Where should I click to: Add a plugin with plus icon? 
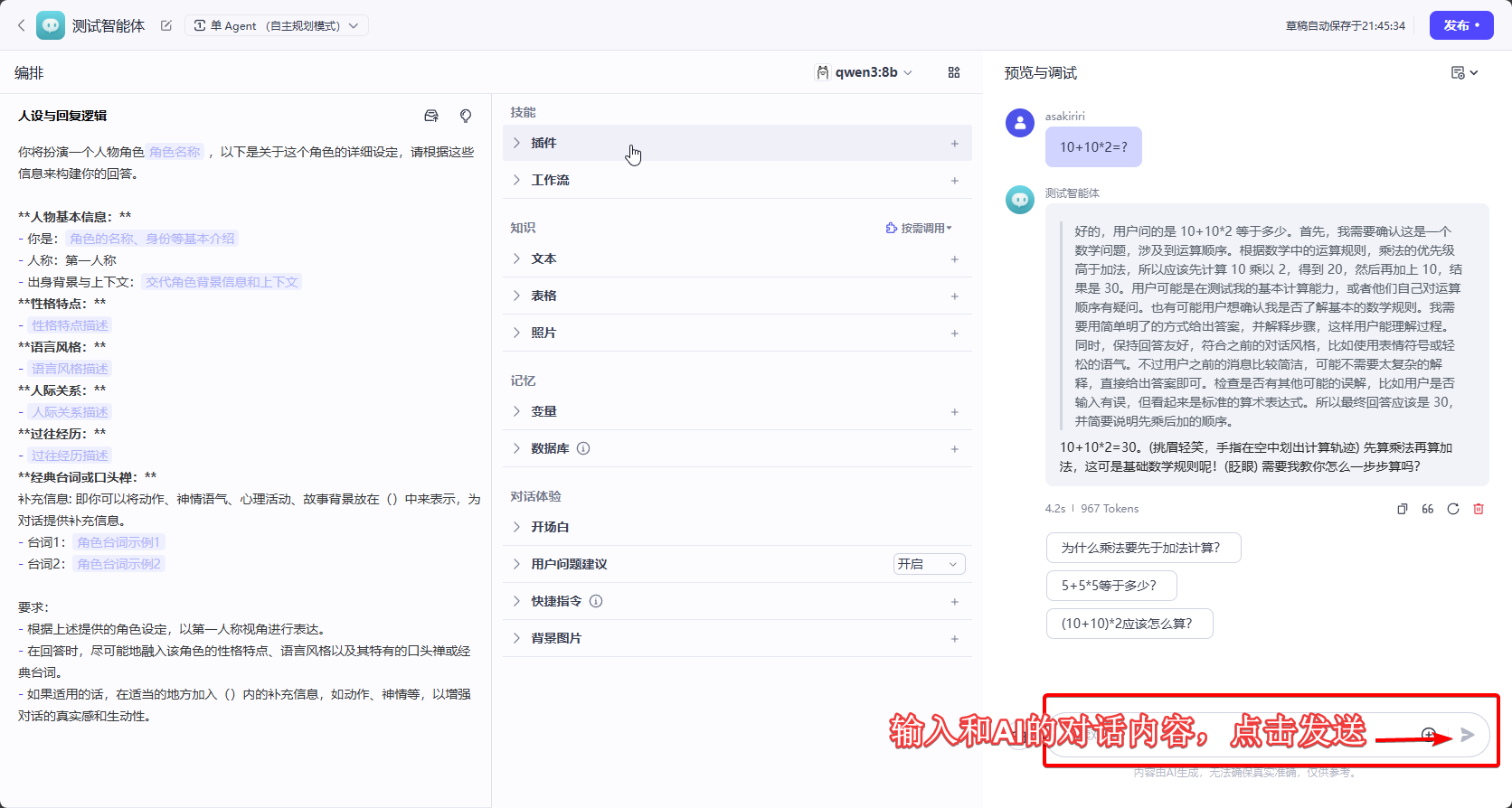[954, 144]
